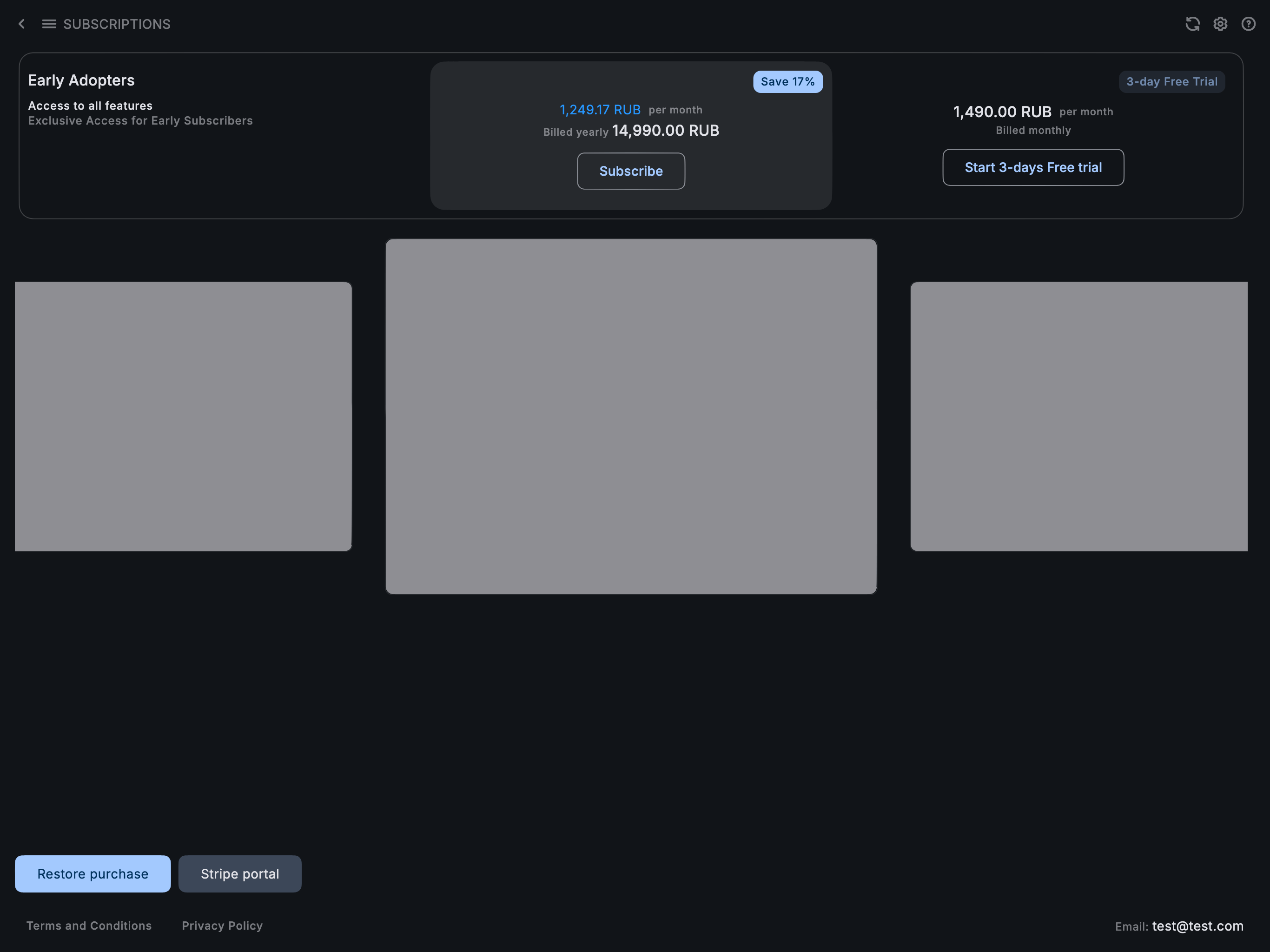Restore a previous purchase
Screen dimensions: 1270x952
(93, 873)
